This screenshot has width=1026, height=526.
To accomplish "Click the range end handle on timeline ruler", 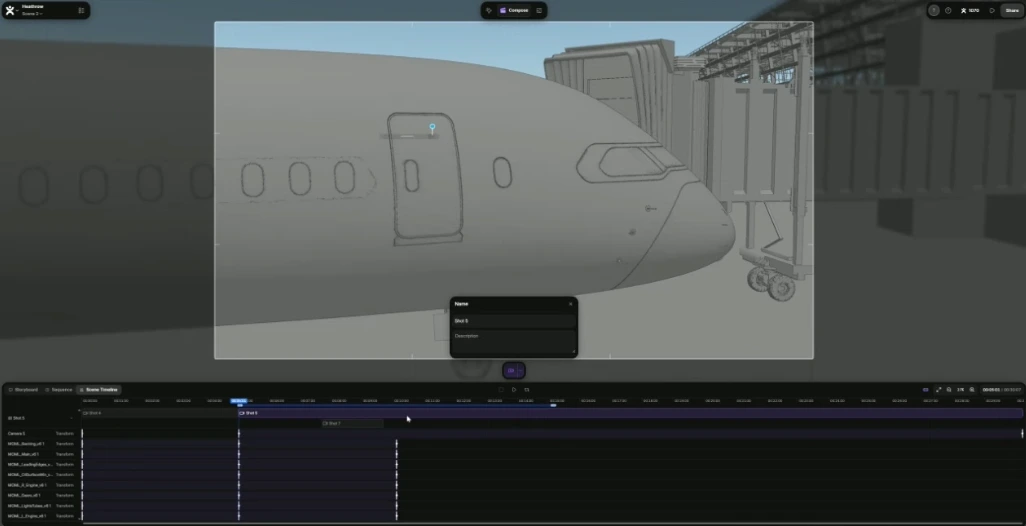I will 553,406.
